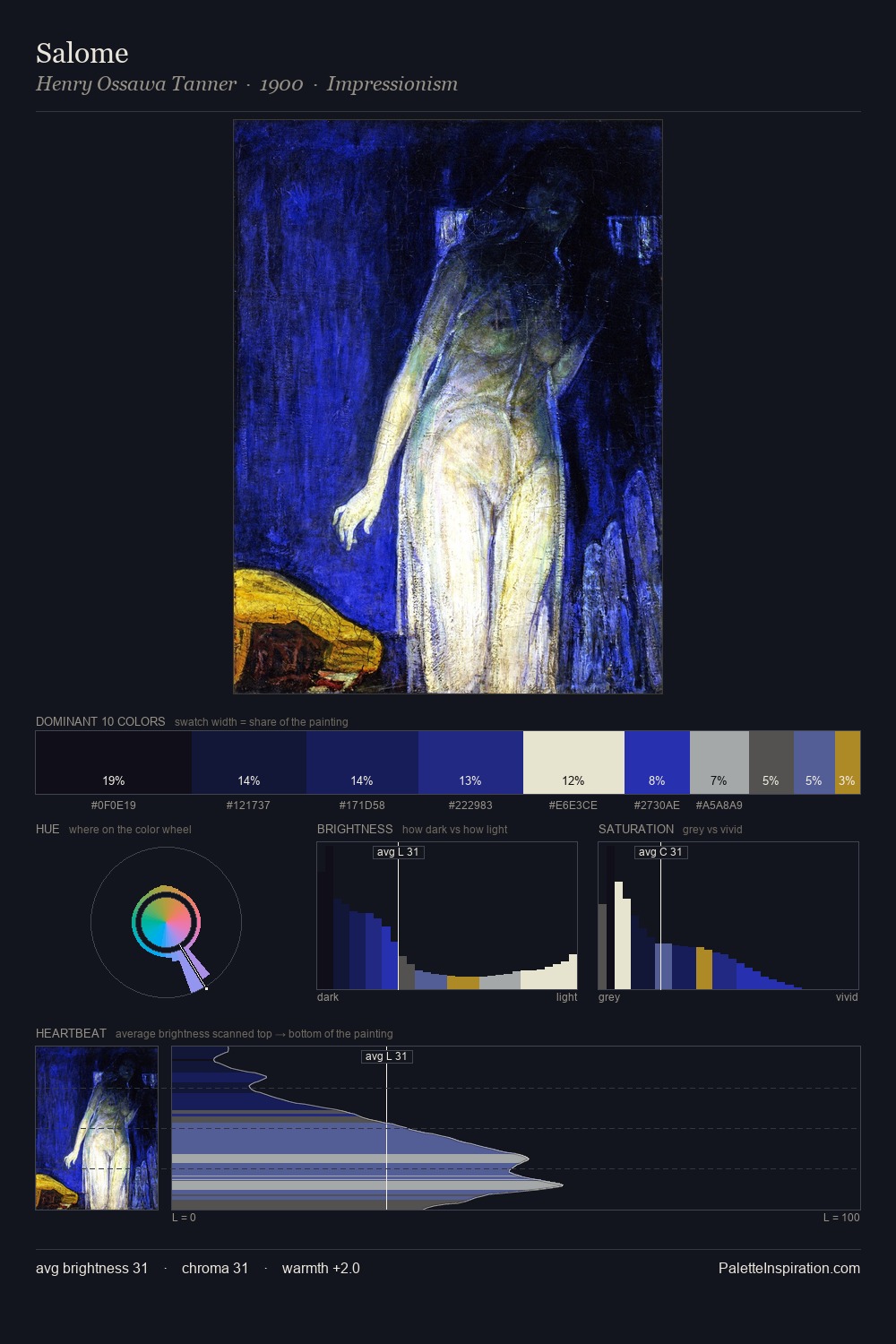The height and width of the screenshot is (1344, 896).
Task: Click the 'L = 0' axis label
Action: [184, 1218]
